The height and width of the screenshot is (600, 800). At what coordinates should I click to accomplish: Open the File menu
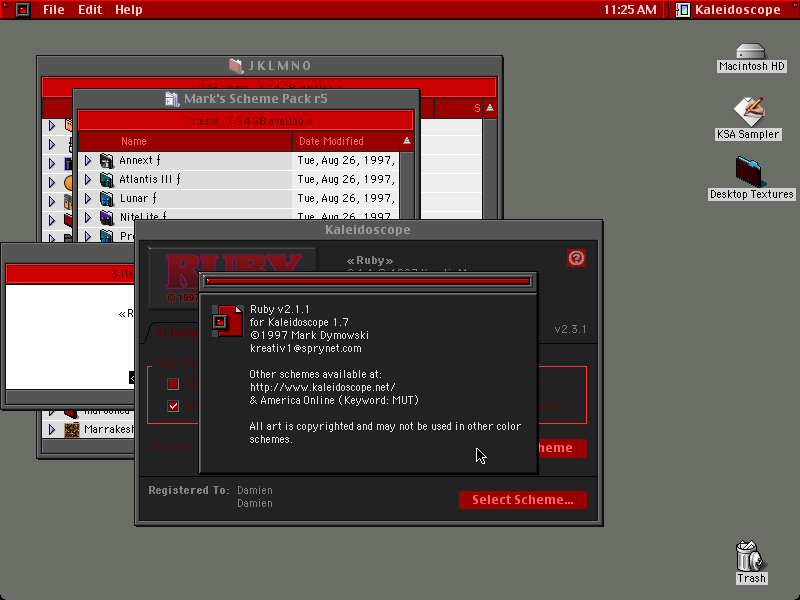pos(54,10)
